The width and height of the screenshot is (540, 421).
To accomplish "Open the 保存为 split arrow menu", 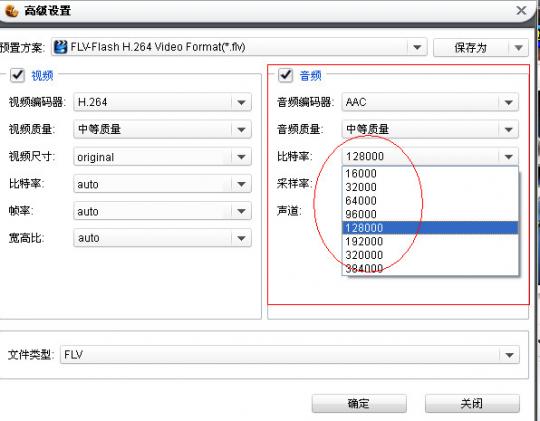I will click(519, 48).
